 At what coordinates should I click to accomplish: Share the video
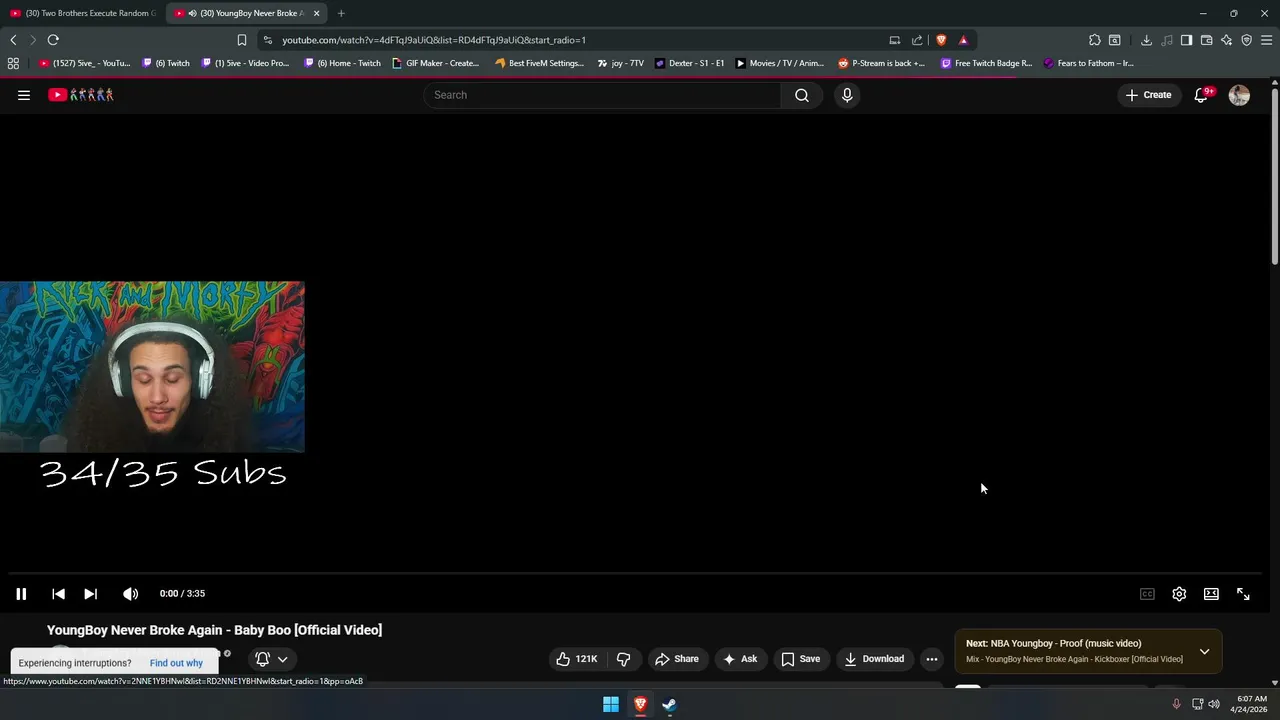click(x=677, y=659)
